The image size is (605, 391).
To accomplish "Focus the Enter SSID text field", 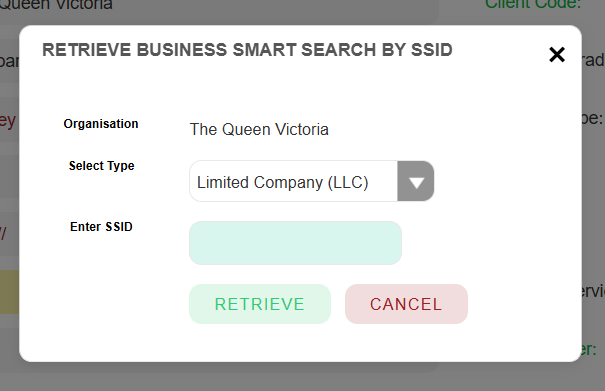I will pos(295,243).
